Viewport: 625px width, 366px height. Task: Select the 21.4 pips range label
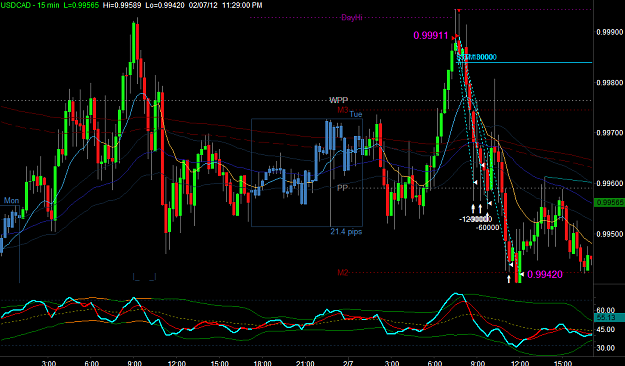point(346,232)
